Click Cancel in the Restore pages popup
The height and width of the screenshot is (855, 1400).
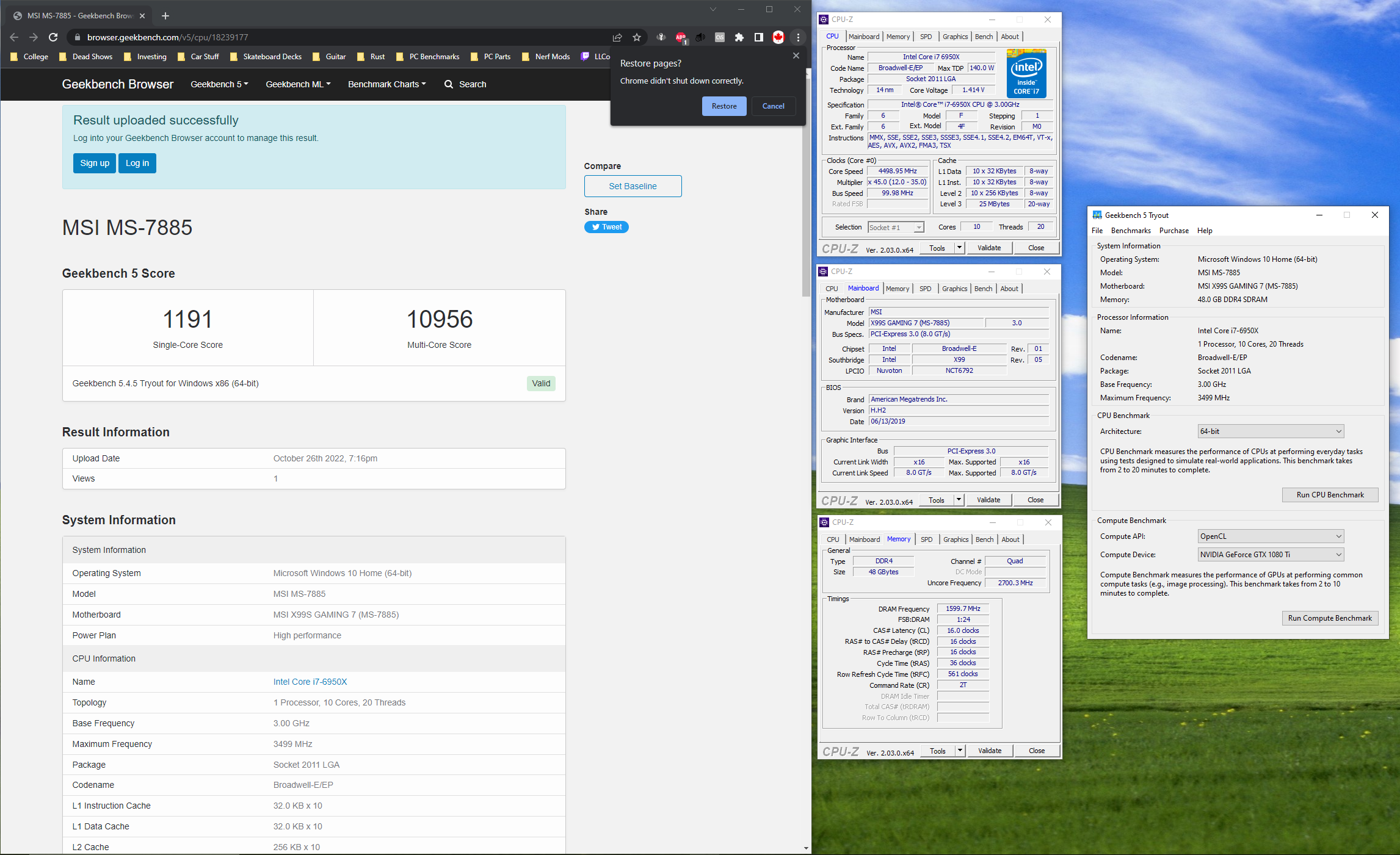tap(774, 106)
